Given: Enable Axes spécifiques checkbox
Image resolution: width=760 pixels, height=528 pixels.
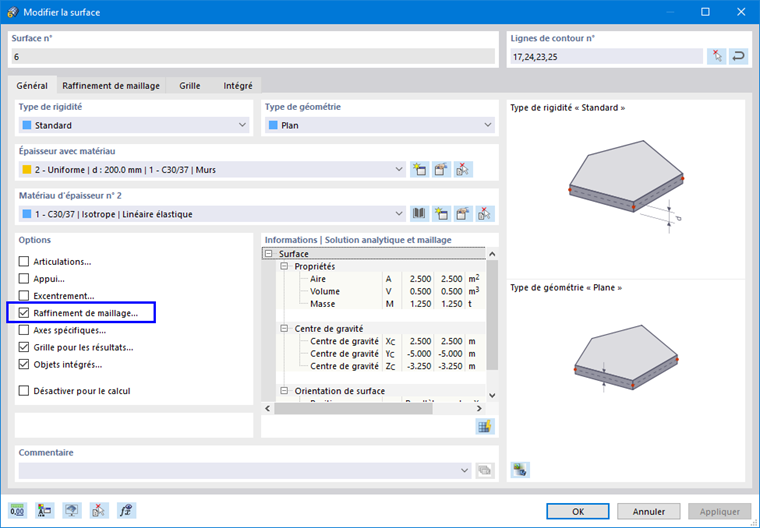Looking at the screenshot, I should click(x=24, y=330).
